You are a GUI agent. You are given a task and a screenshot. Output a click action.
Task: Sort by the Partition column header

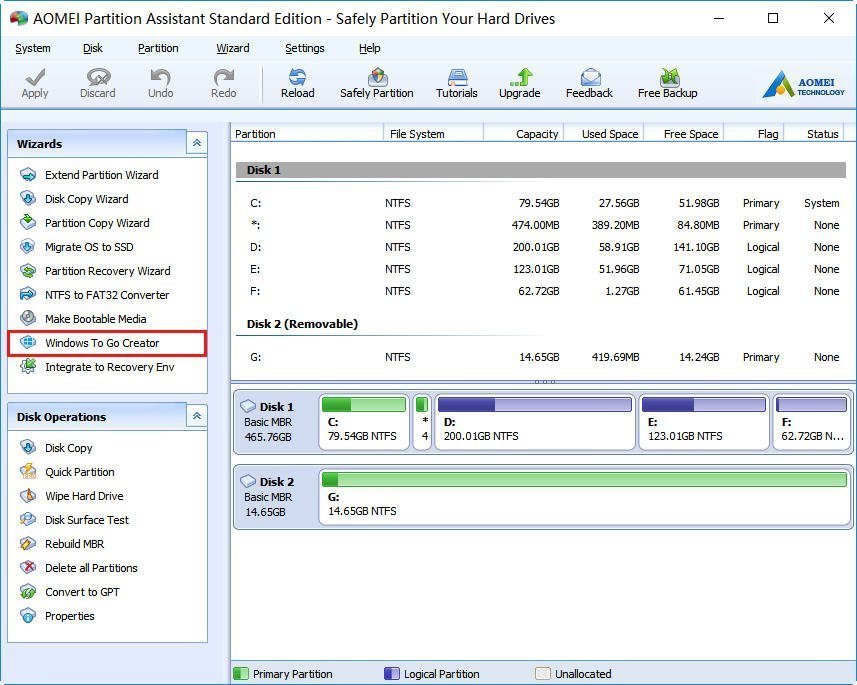pyautogui.click(x=307, y=134)
